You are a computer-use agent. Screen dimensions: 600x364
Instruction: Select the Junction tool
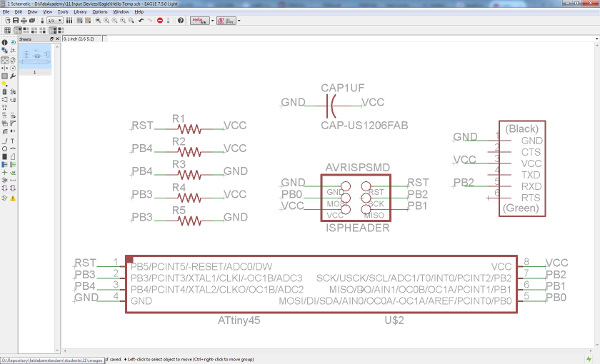[5, 172]
